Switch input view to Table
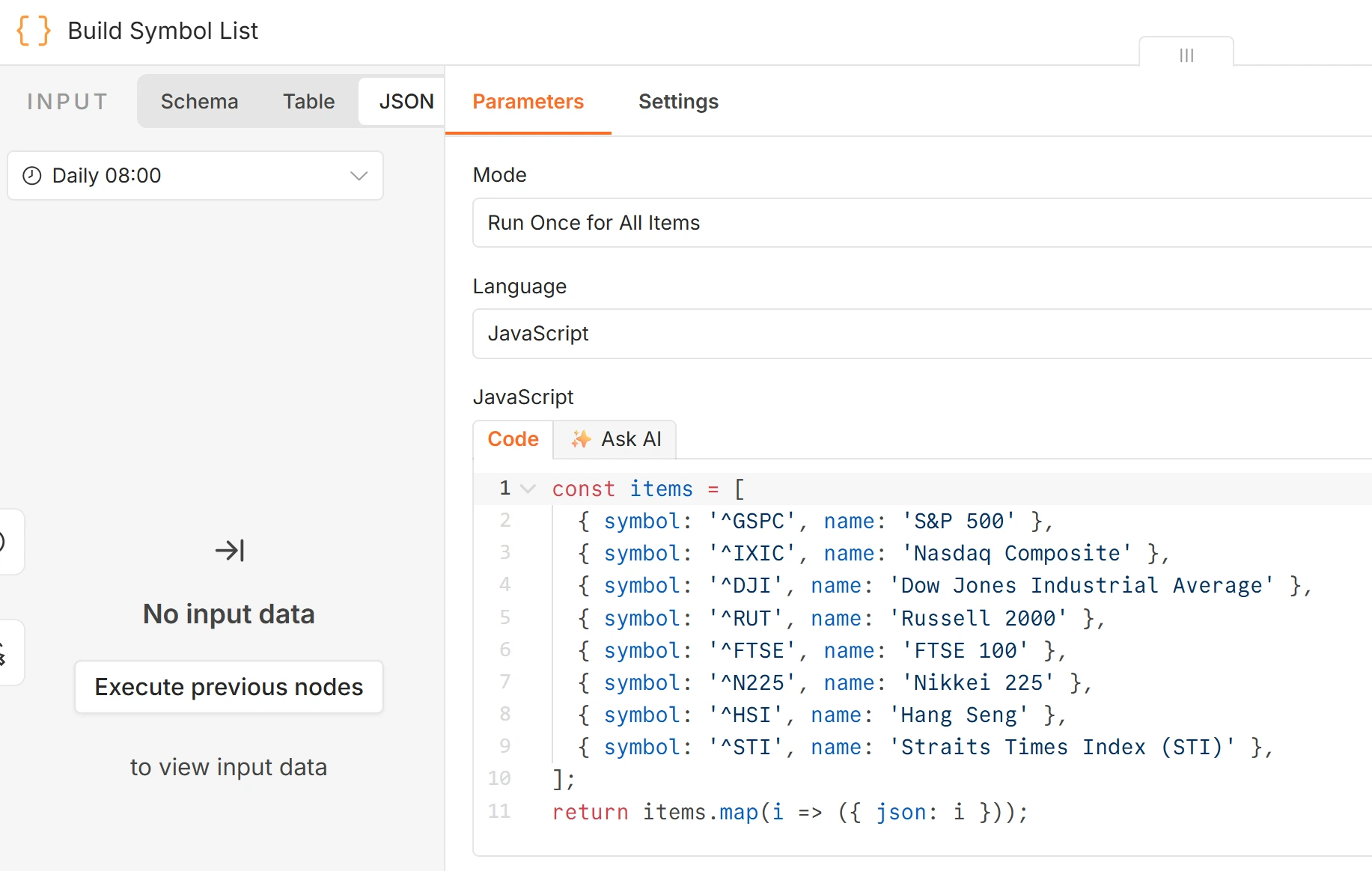The height and width of the screenshot is (871, 1372). 308,101
